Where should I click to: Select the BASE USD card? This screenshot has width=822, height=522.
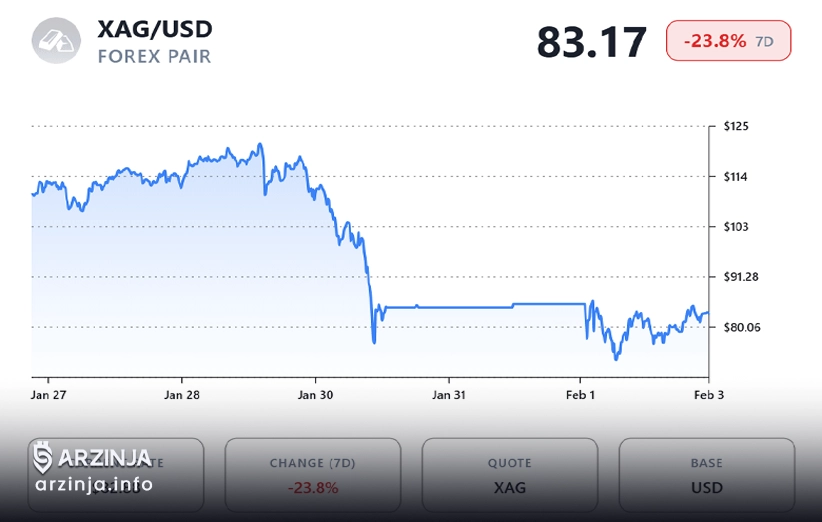[x=706, y=475]
